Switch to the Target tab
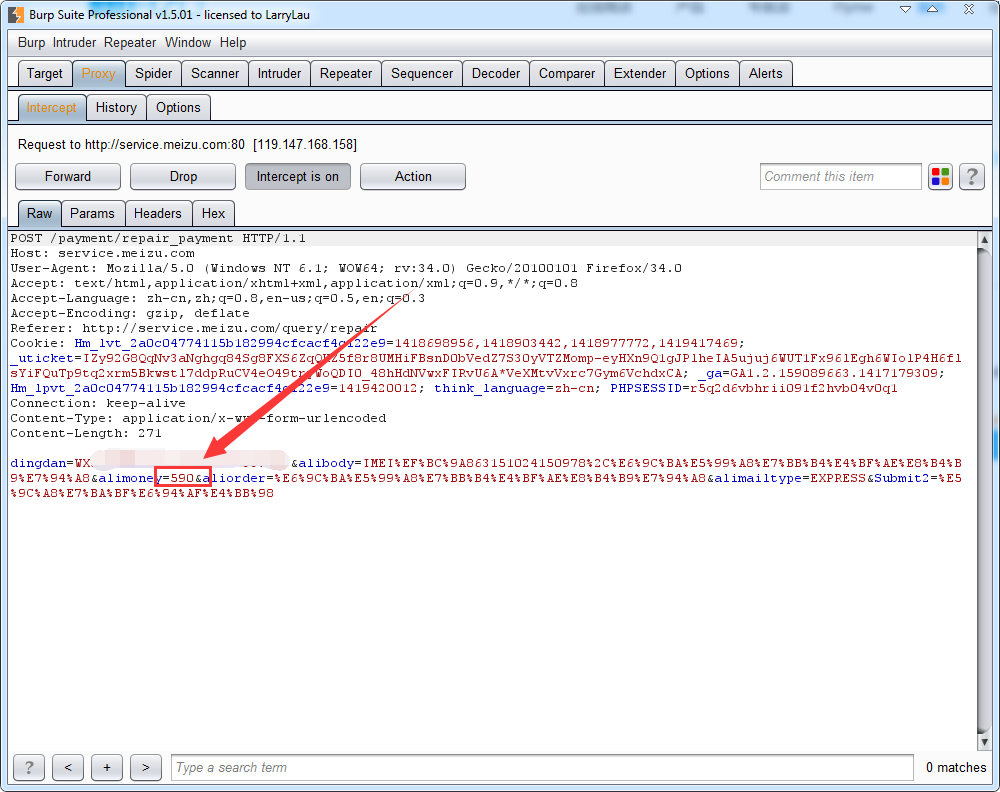The image size is (1000, 792). (45, 73)
